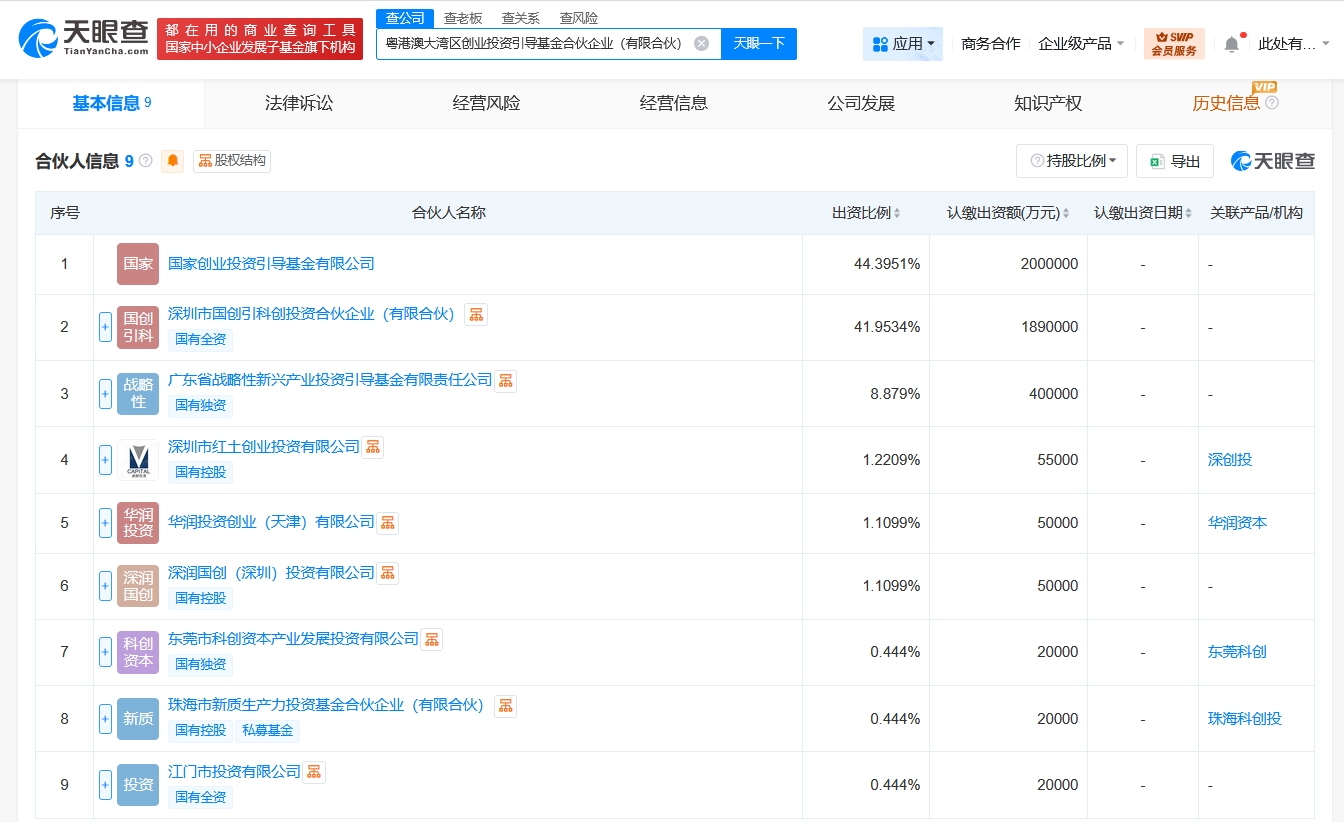Click the help icon beside 合伙人信息 count

[146, 161]
